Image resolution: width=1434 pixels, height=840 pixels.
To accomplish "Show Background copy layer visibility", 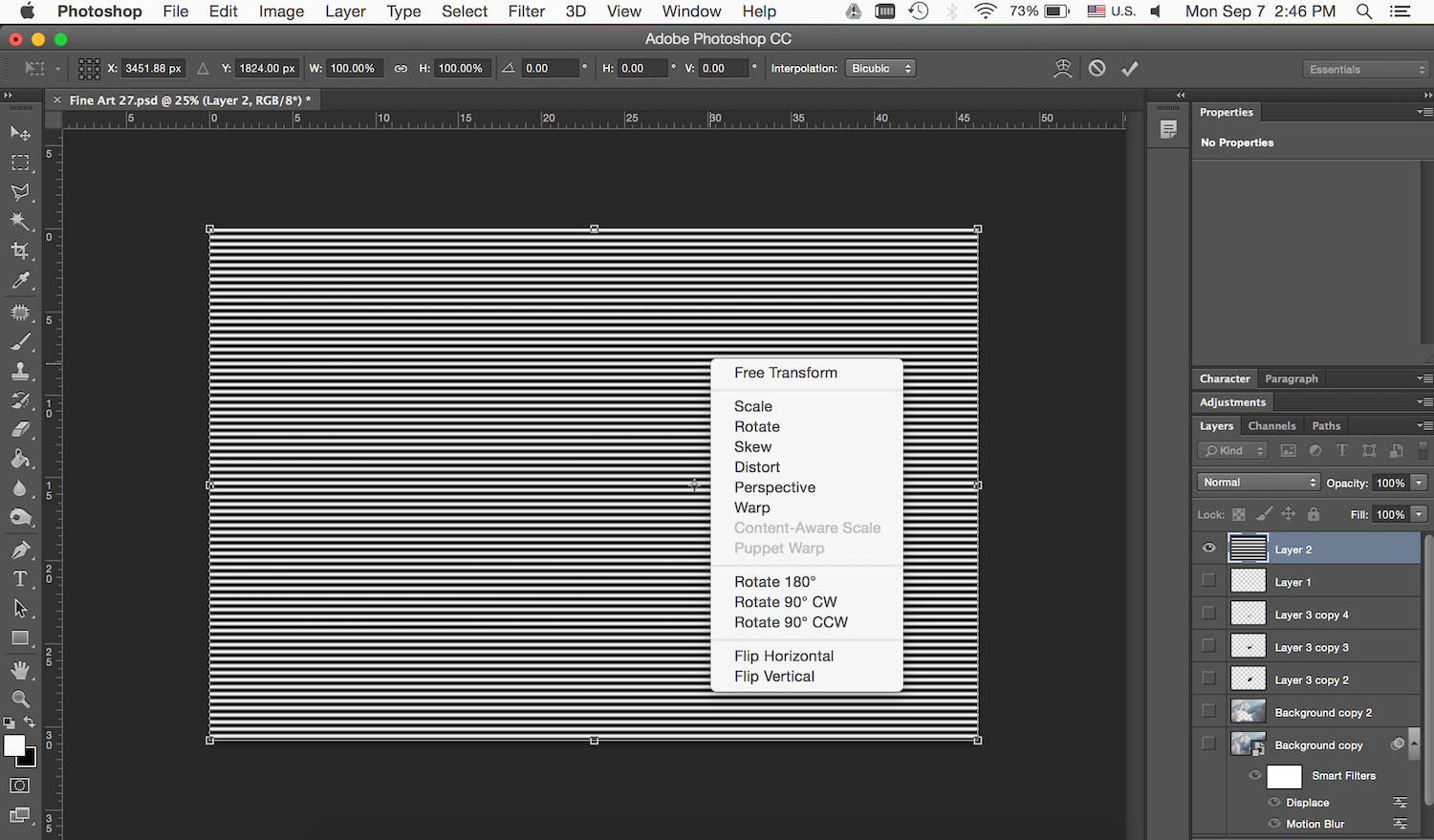I will [1209, 743].
